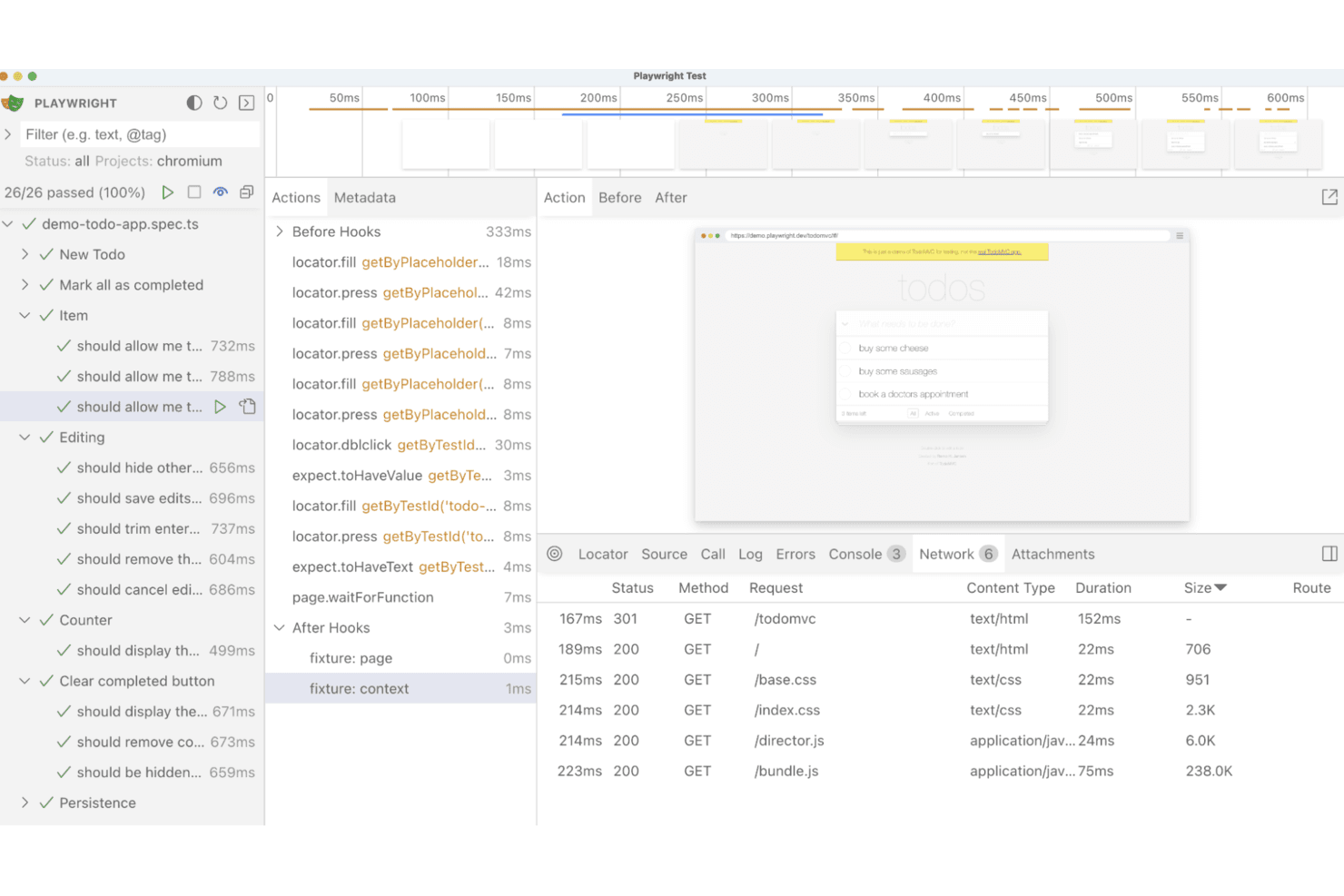Click the Status: all filter
Screen dimensions: 1344x896
click(x=57, y=161)
